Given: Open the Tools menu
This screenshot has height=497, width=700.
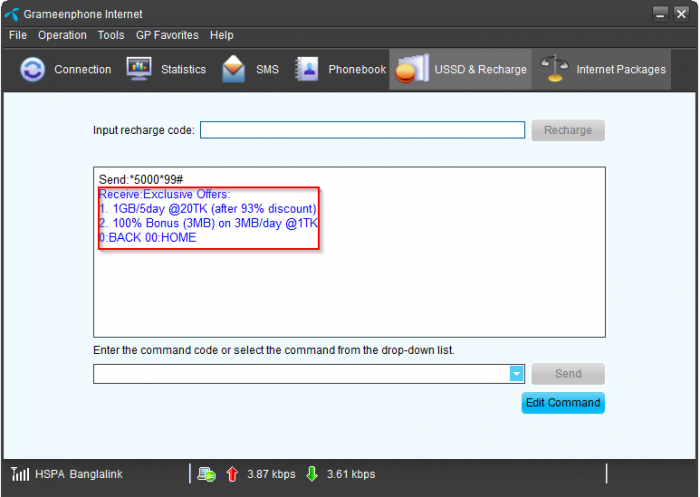Looking at the screenshot, I should pyautogui.click(x=111, y=35).
